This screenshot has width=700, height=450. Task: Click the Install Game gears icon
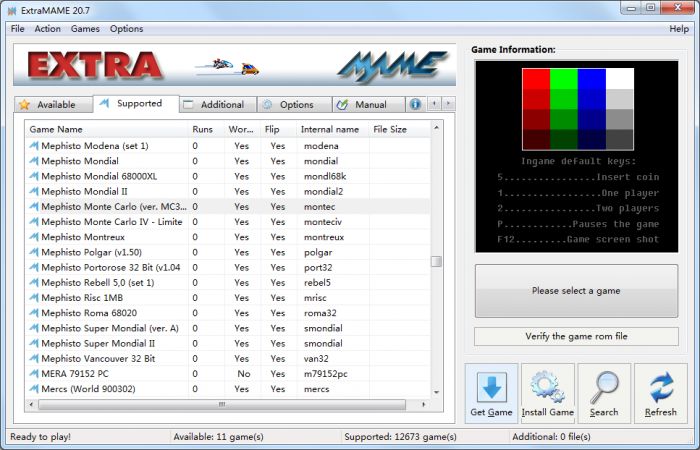pos(547,386)
